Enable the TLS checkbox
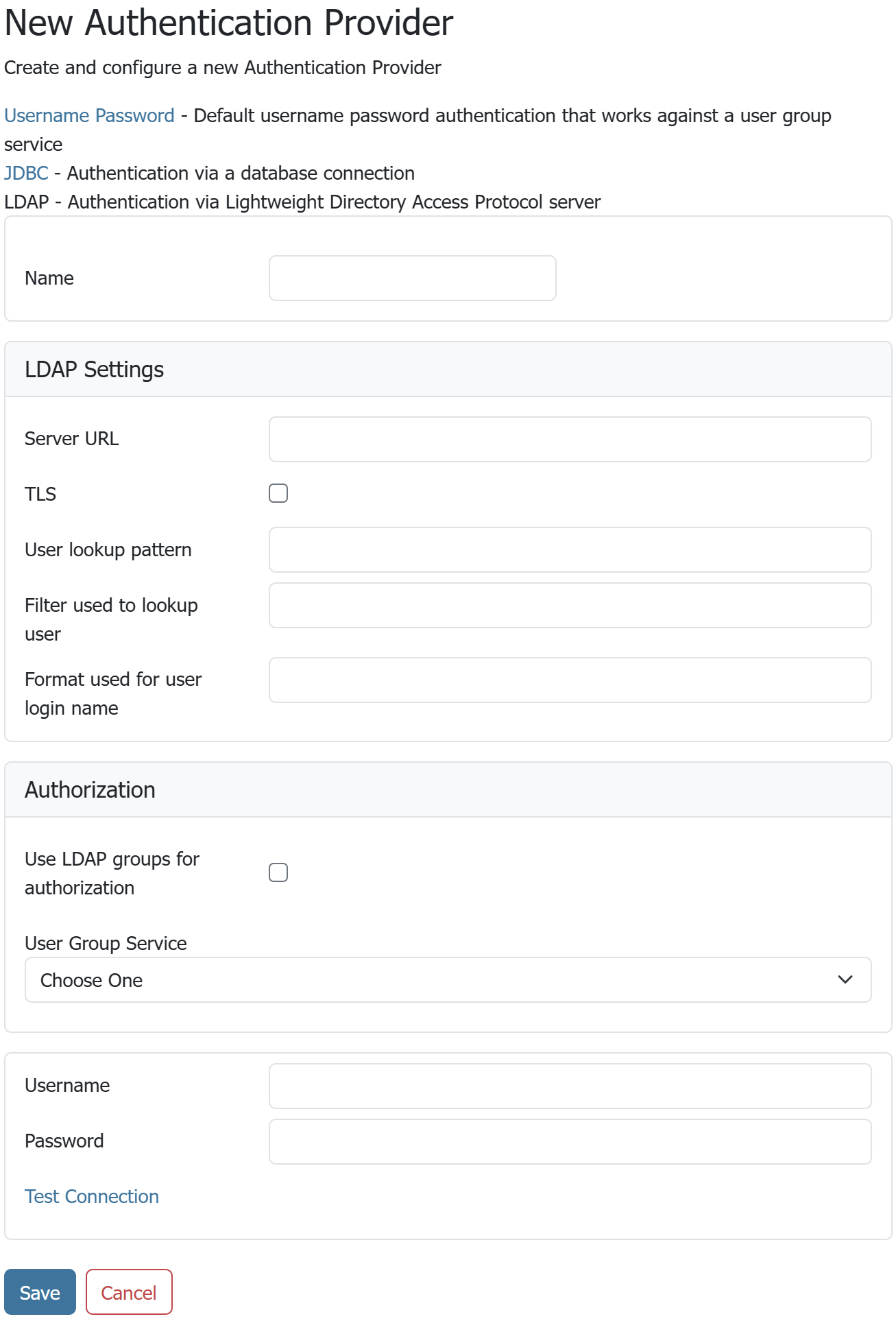Screen dimensions: 896x1321 tap(278, 493)
